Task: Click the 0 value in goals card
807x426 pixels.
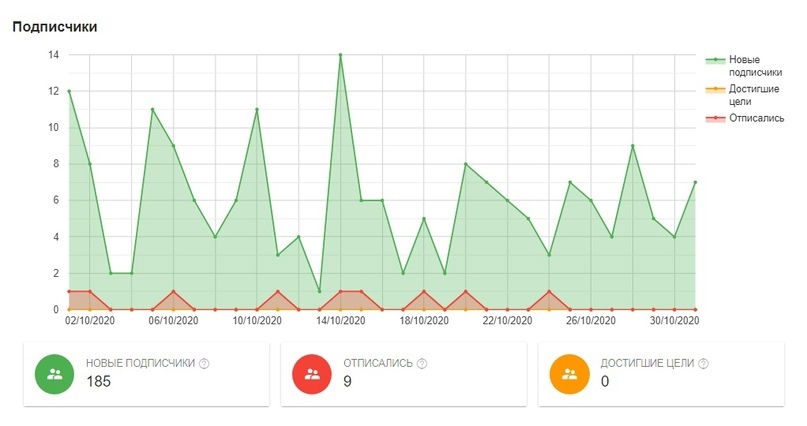Action: [604, 381]
